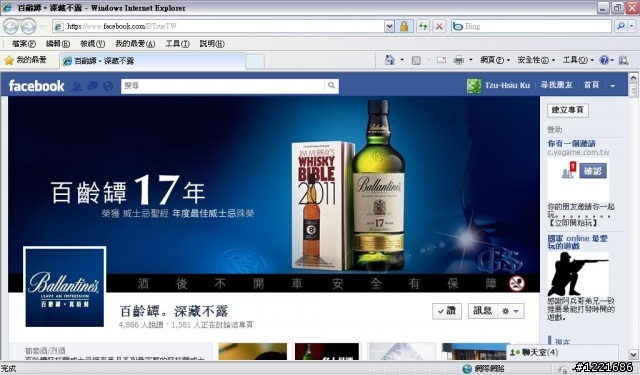Open the 你有一個邀請 sponsored link
This screenshot has height=375, width=640.
pyautogui.click(x=571, y=144)
